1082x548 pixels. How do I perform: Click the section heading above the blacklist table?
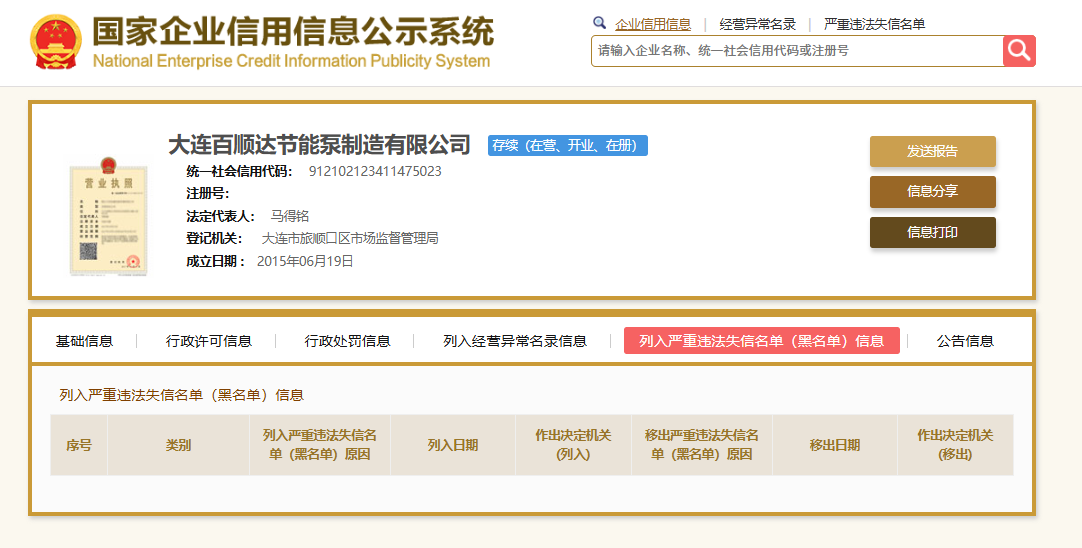tap(181, 395)
